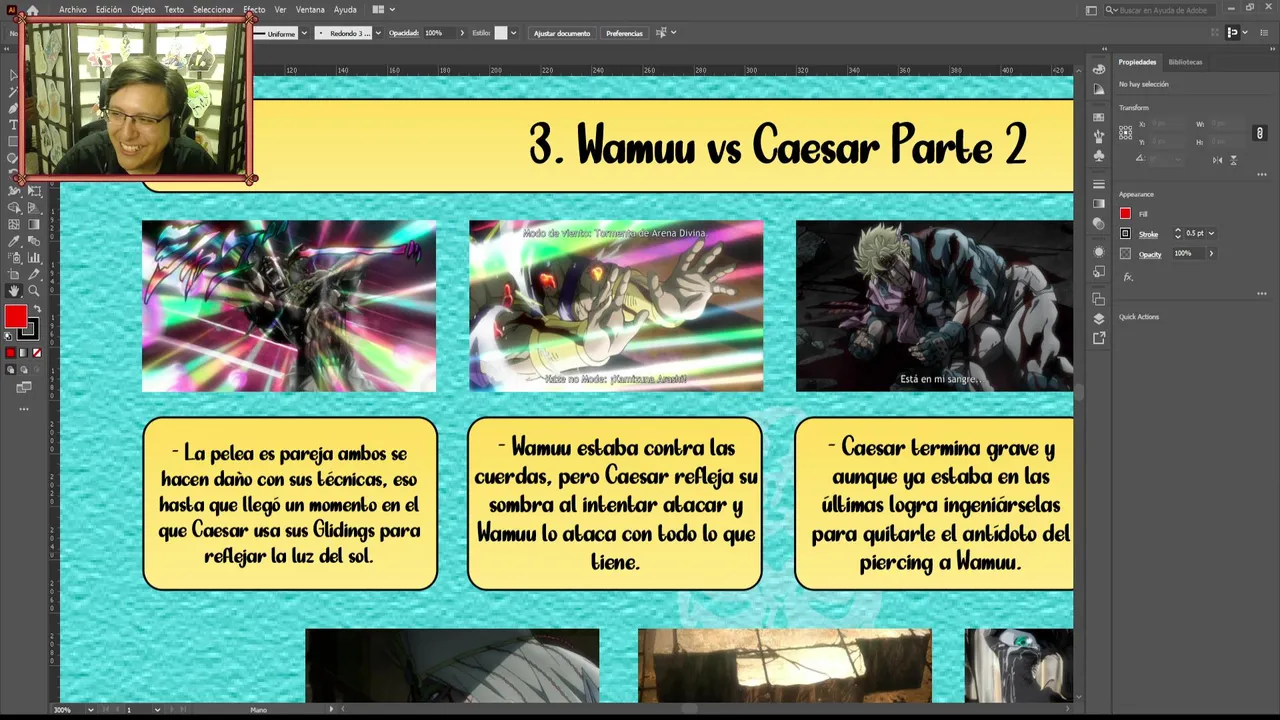
Task: Switch to the Bibliotecas tab
Action: (1185, 62)
